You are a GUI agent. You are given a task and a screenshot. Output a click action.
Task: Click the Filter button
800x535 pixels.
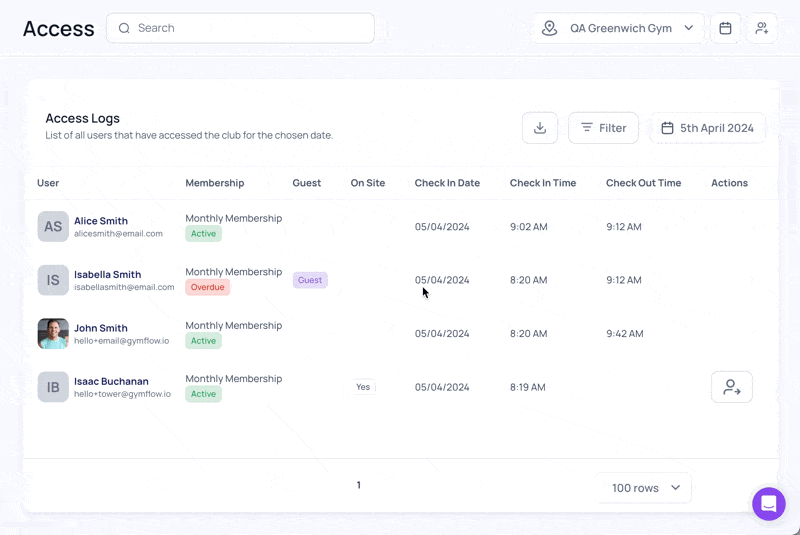[603, 128]
